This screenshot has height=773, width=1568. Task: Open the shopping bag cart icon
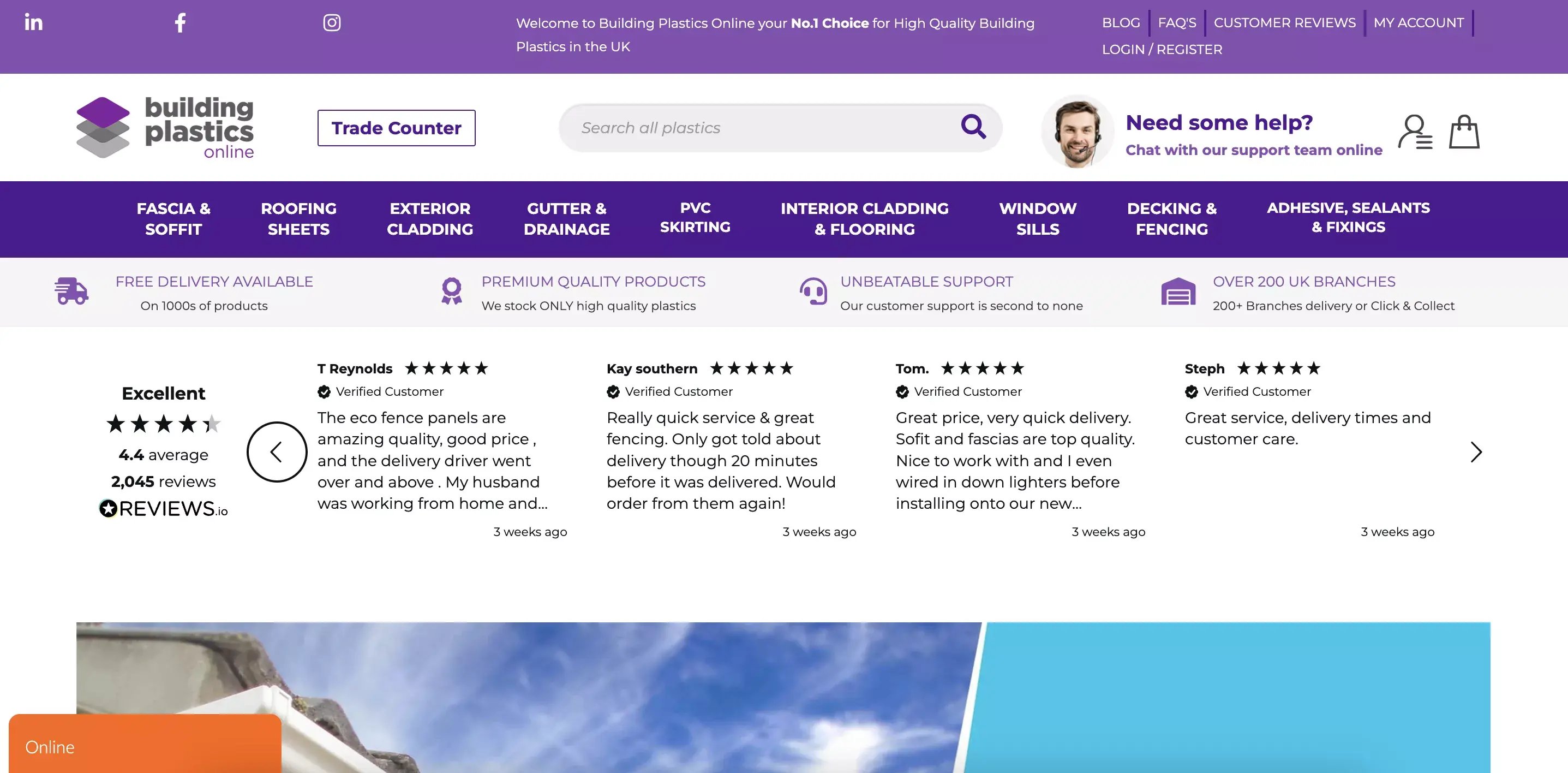(x=1463, y=131)
